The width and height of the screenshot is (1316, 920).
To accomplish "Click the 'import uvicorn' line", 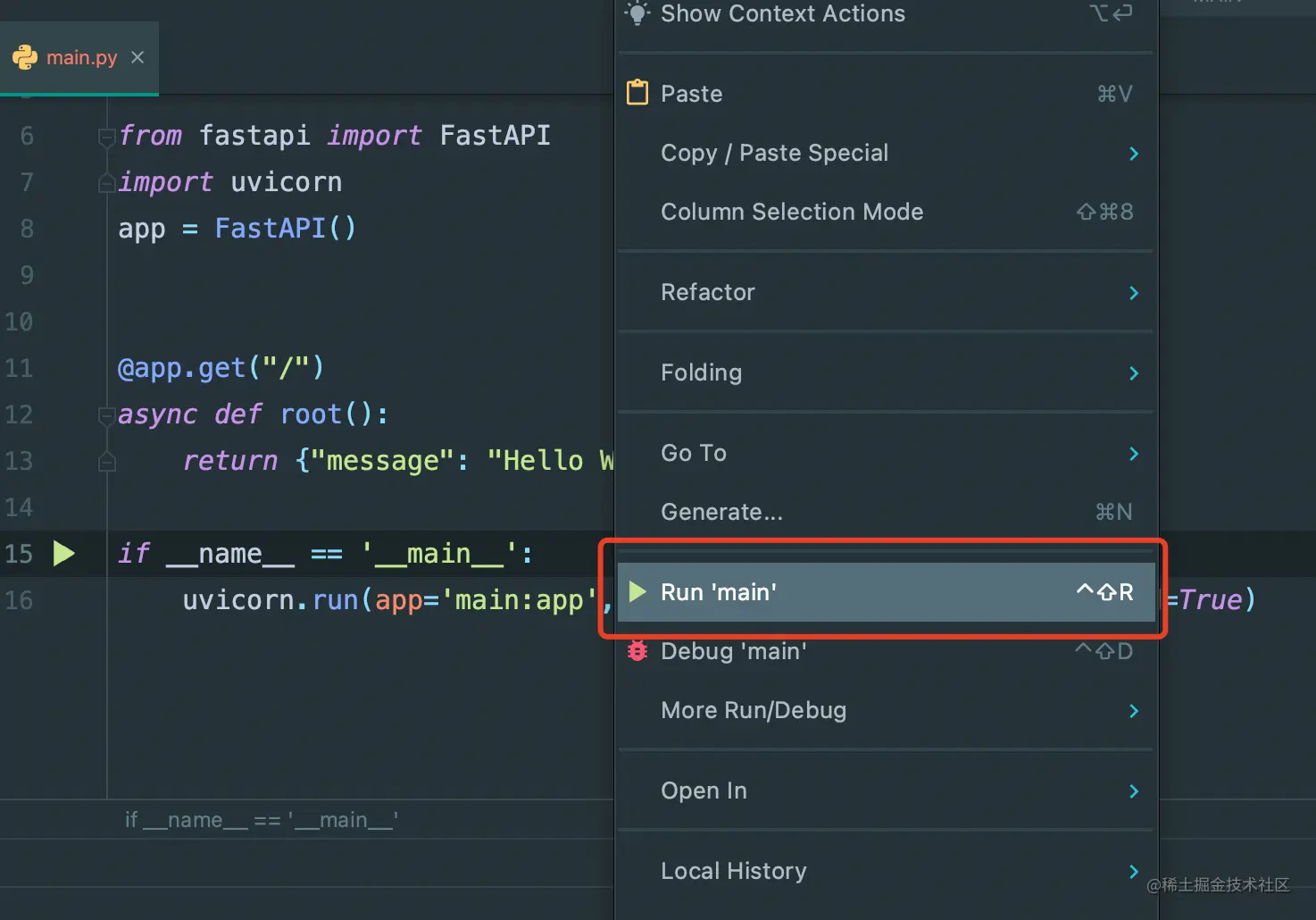I will point(230,182).
